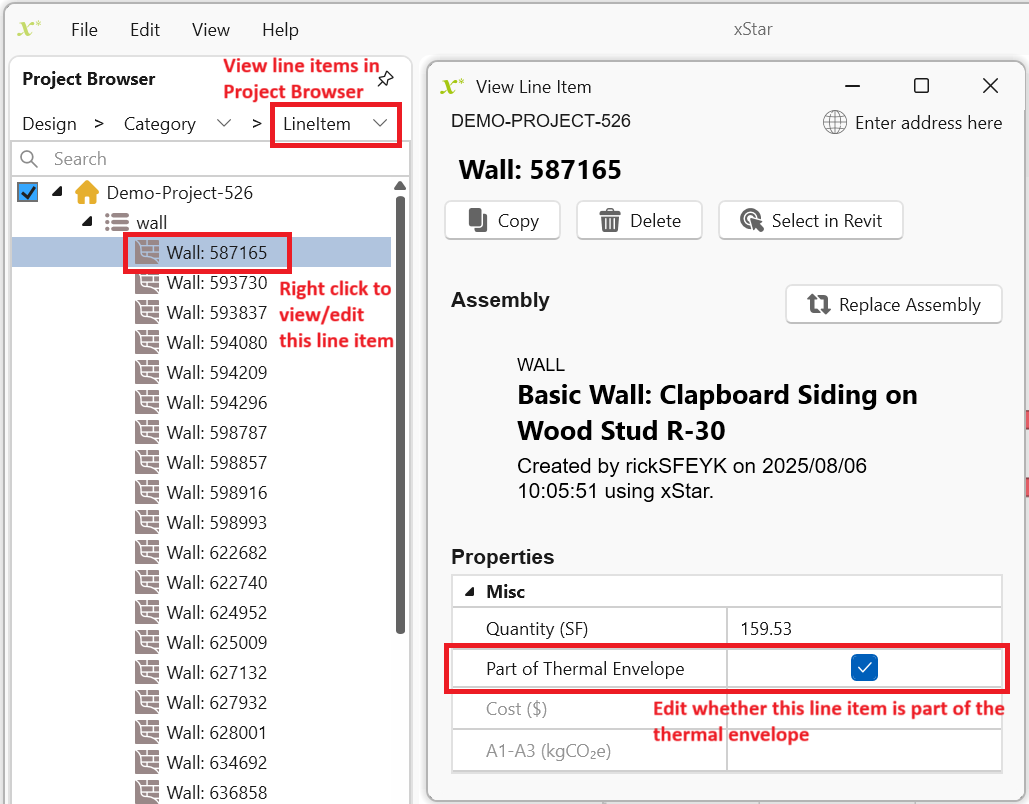Click the wall icon for Wall: 593730

pos(148,283)
